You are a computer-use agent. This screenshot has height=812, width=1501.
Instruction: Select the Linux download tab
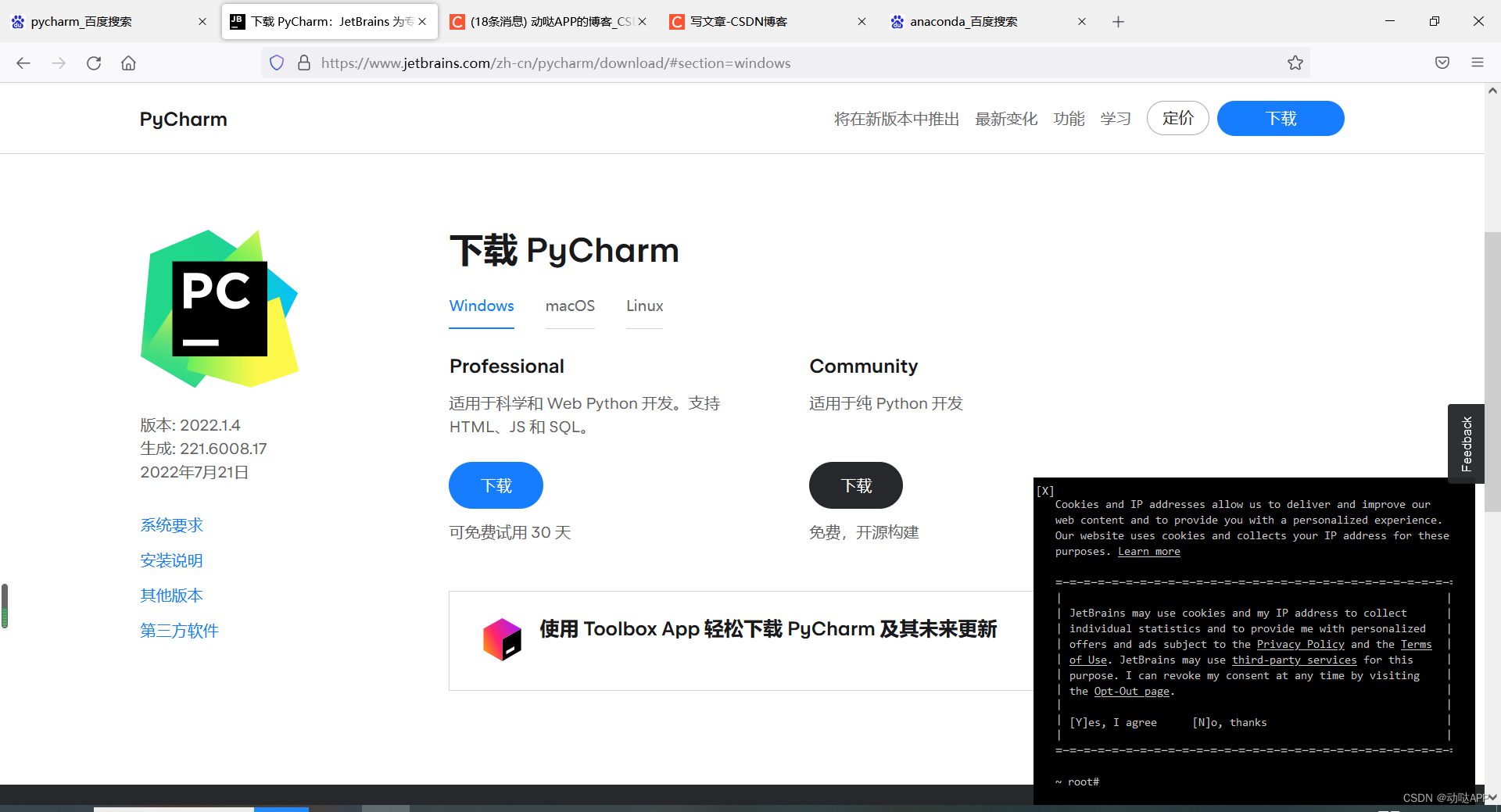coord(644,306)
